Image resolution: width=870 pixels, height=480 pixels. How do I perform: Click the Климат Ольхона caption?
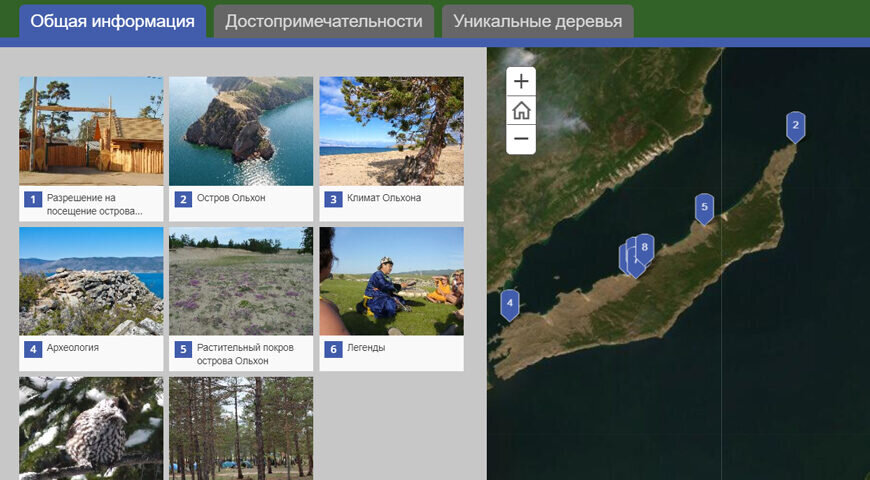[384, 198]
